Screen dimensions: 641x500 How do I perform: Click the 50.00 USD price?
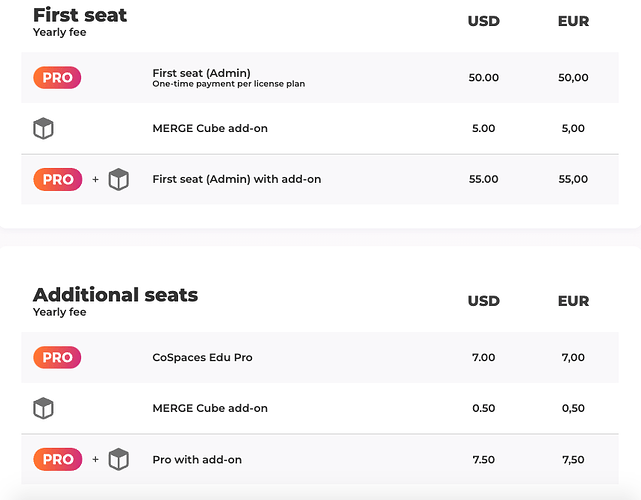coord(483,78)
